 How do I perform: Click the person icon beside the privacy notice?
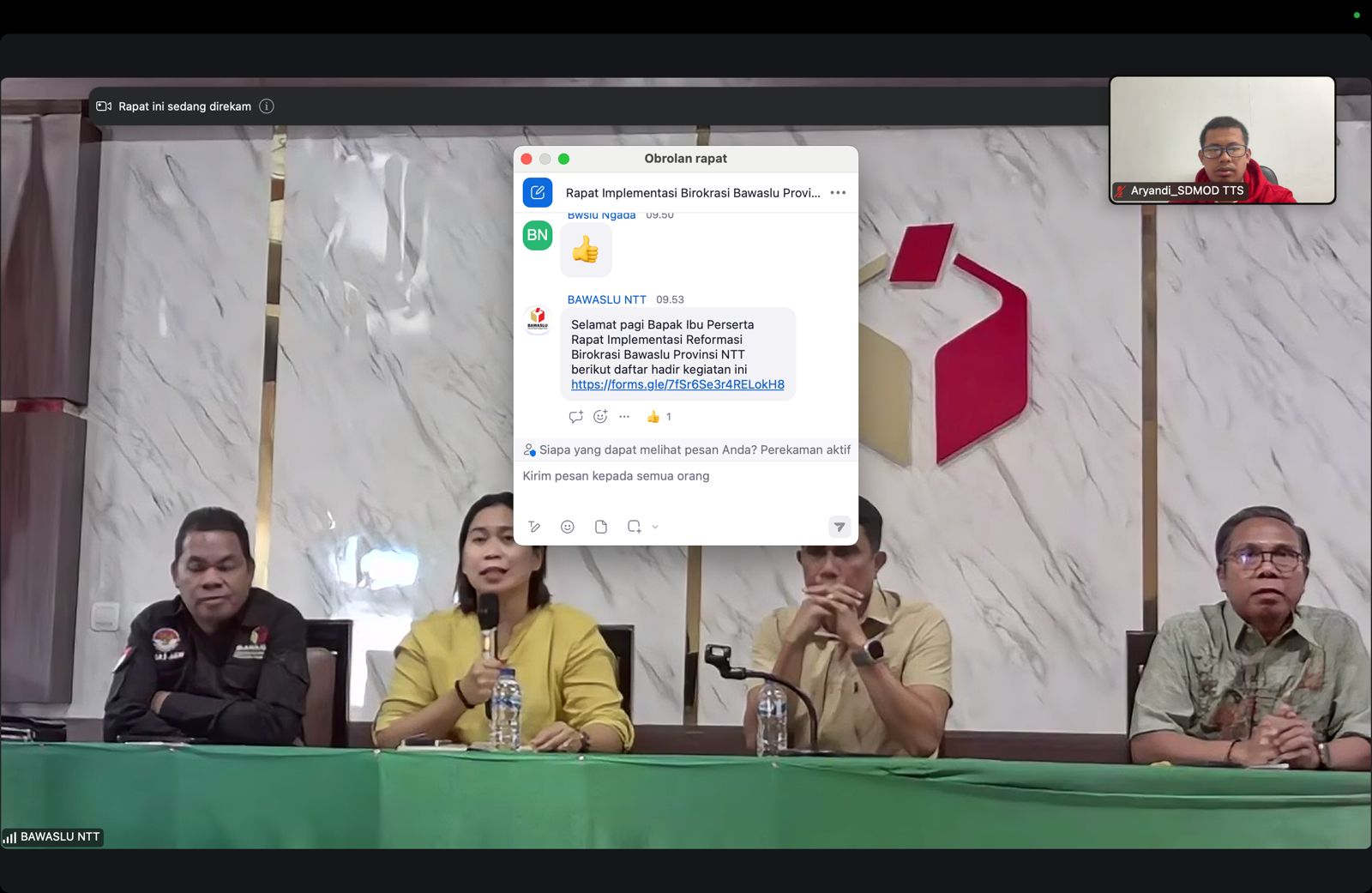(x=529, y=450)
